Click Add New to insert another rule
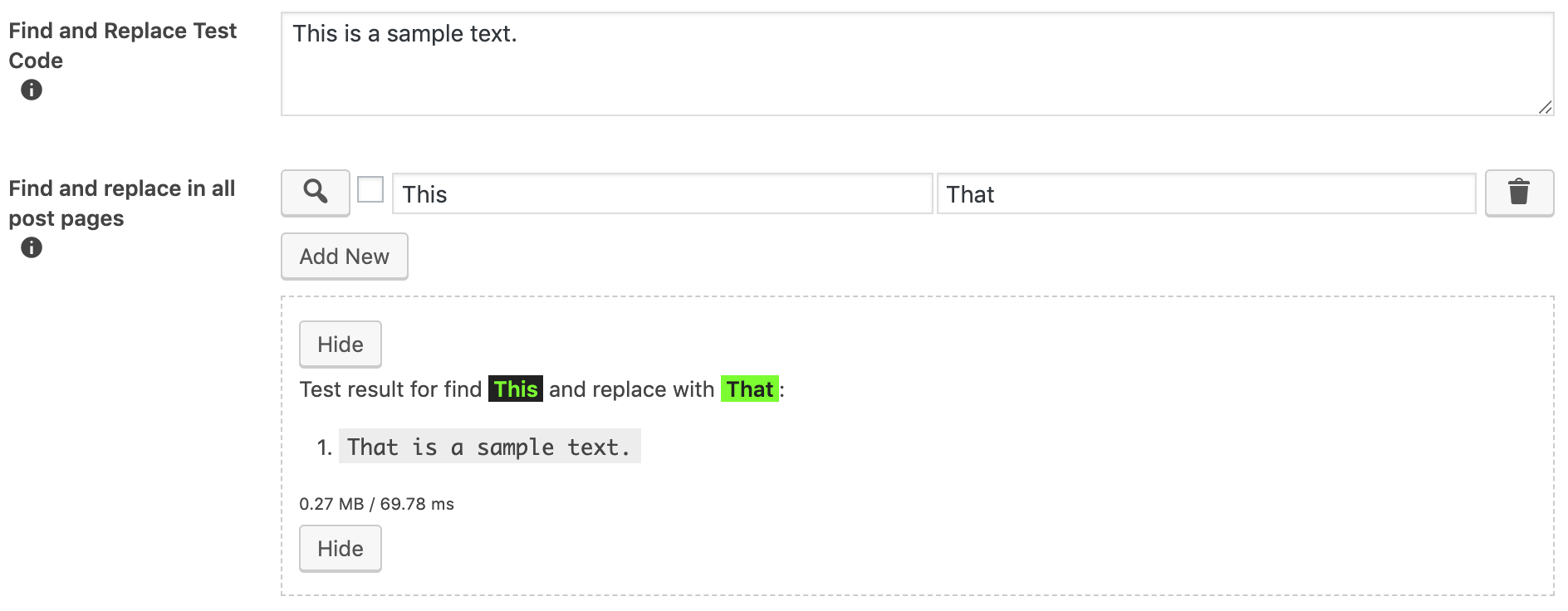This screenshot has width=1568, height=611. click(x=344, y=256)
